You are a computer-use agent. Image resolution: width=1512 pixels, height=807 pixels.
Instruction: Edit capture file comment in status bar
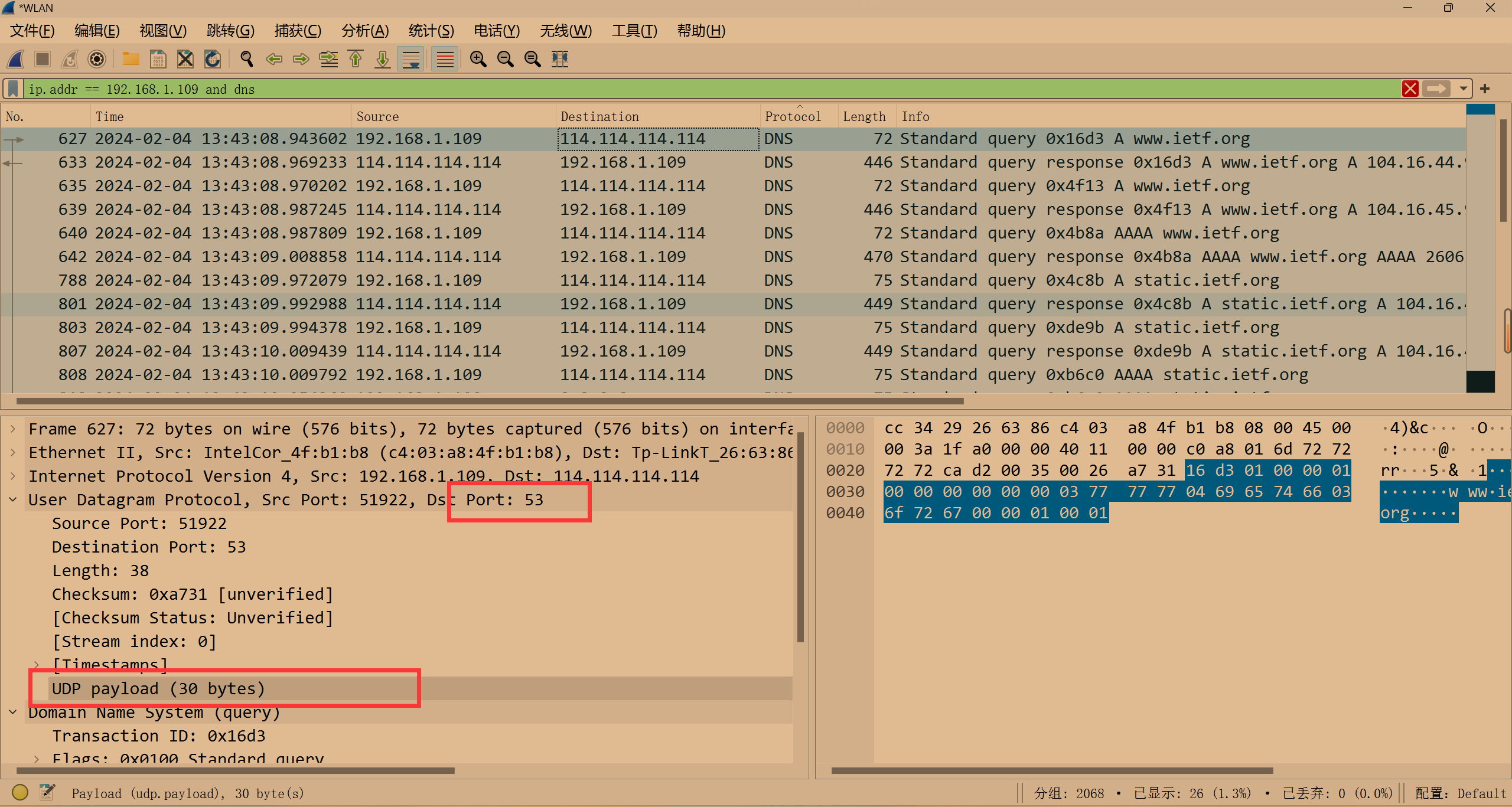click(x=47, y=792)
